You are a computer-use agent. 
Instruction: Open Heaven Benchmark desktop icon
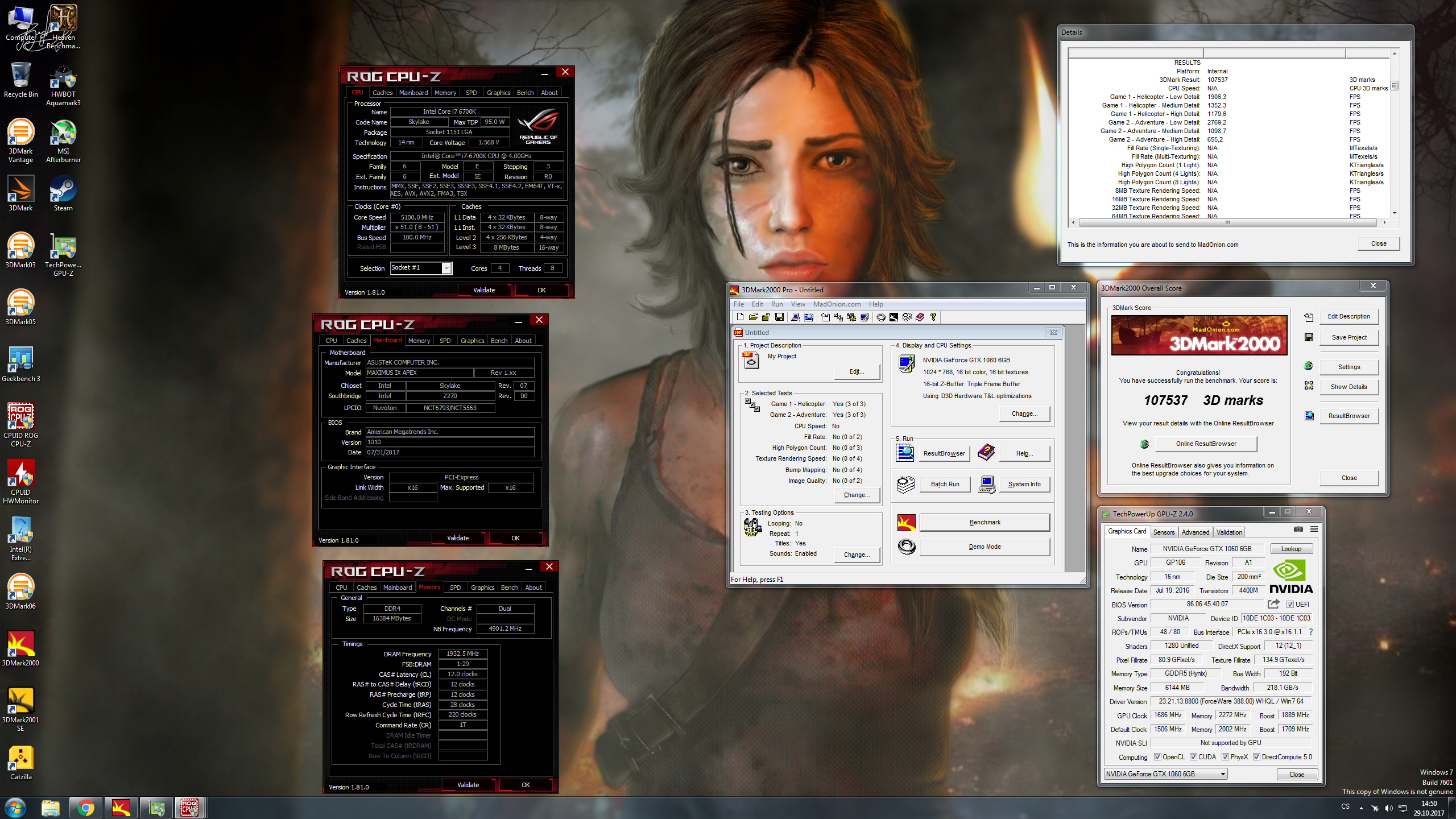[63, 27]
